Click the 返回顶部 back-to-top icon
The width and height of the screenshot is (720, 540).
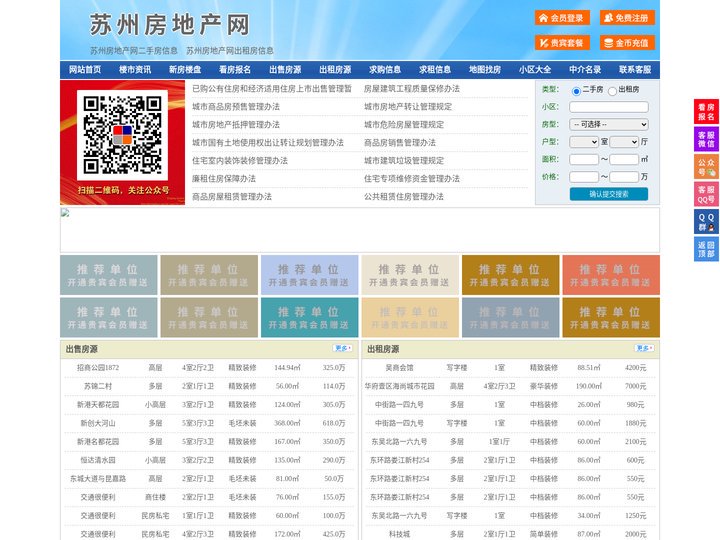point(706,249)
